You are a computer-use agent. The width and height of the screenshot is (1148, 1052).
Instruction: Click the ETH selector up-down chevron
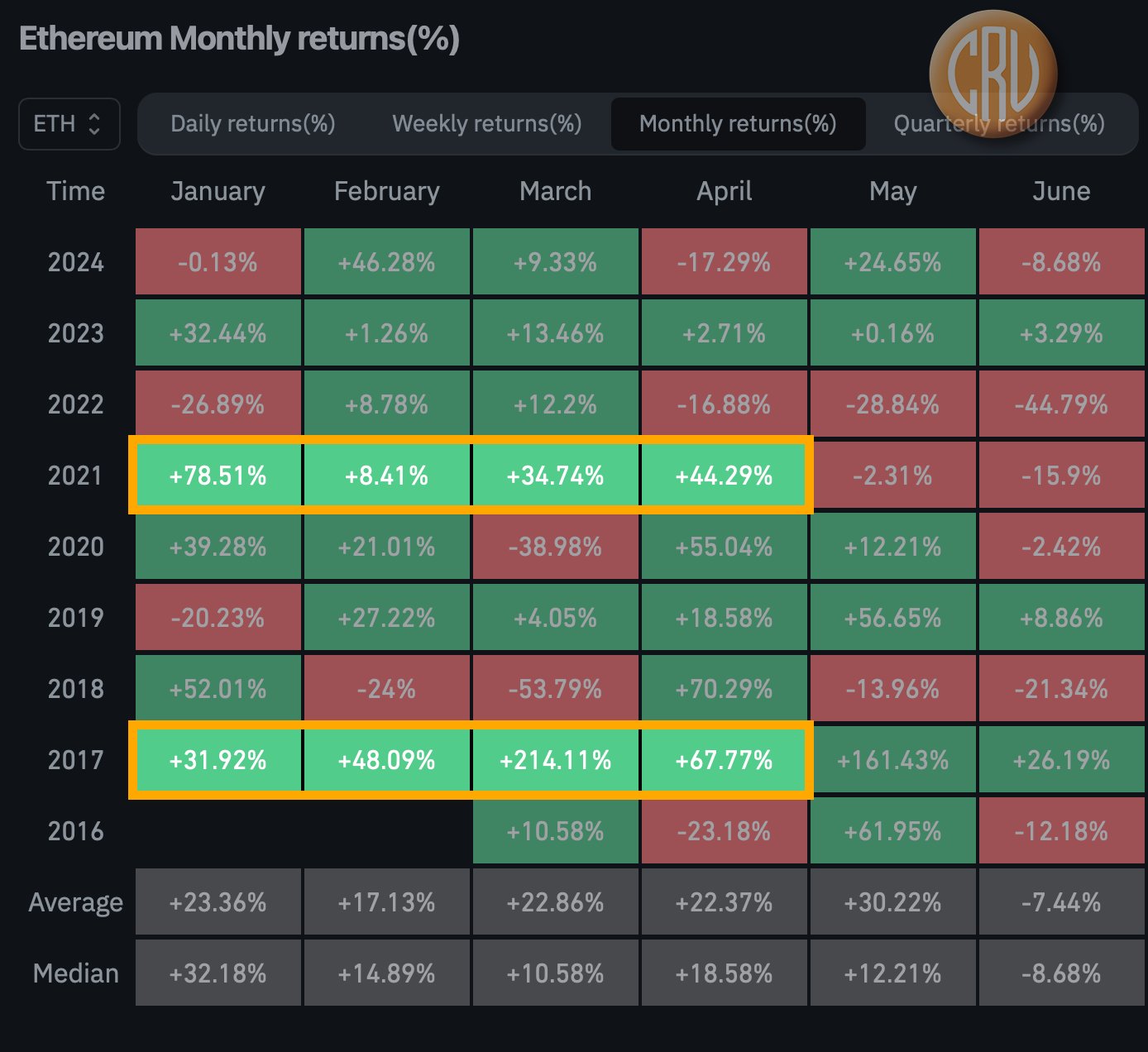click(97, 123)
